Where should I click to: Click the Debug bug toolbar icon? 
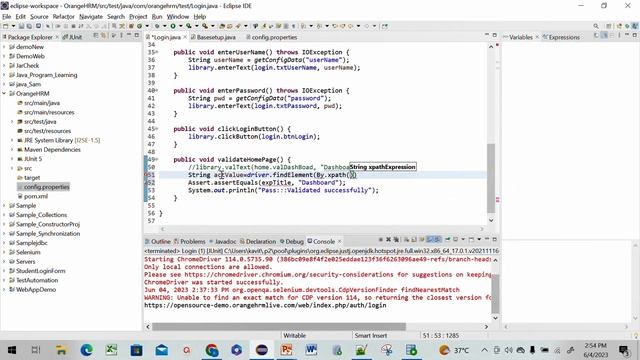[157, 26]
